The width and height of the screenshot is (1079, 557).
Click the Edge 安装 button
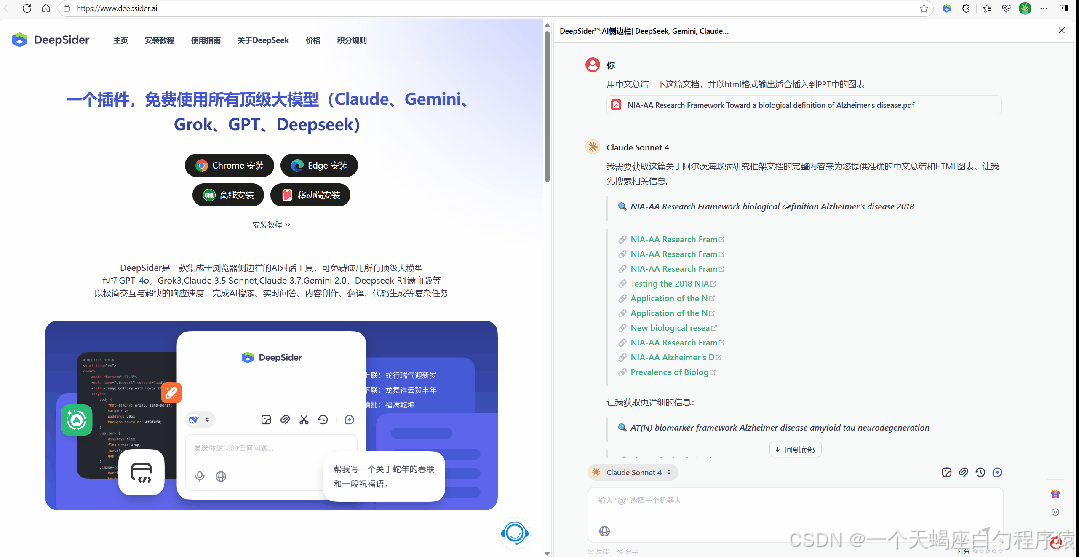(x=319, y=165)
